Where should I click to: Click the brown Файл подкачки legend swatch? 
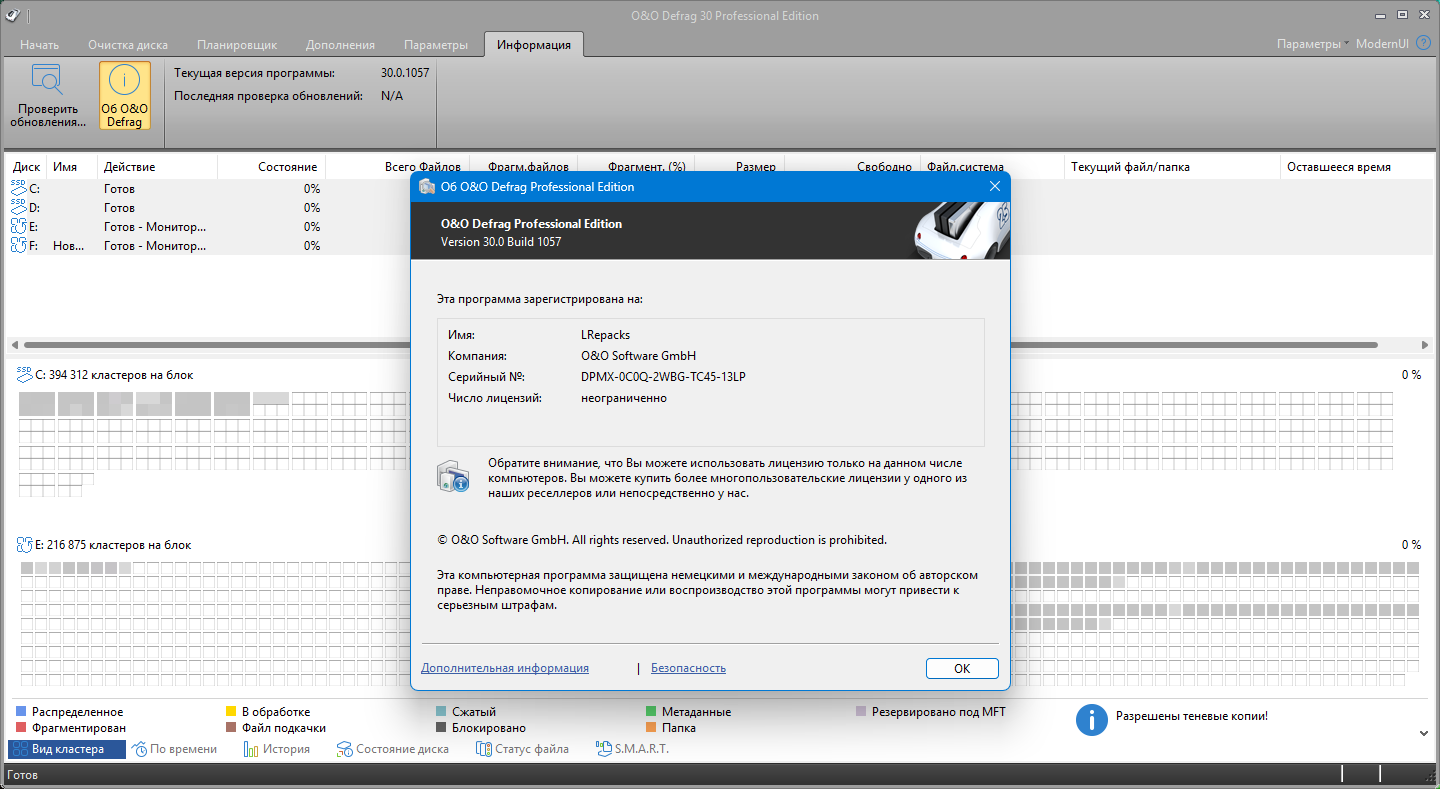[x=232, y=728]
